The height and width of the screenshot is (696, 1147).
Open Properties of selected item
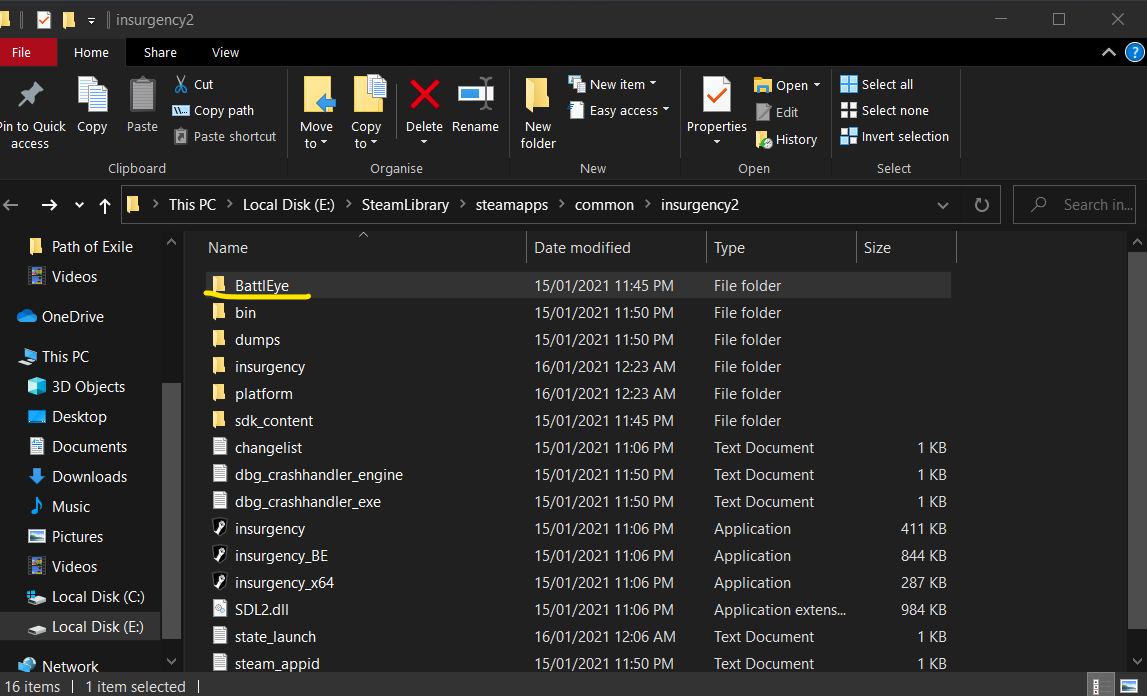pyautogui.click(x=717, y=110)
